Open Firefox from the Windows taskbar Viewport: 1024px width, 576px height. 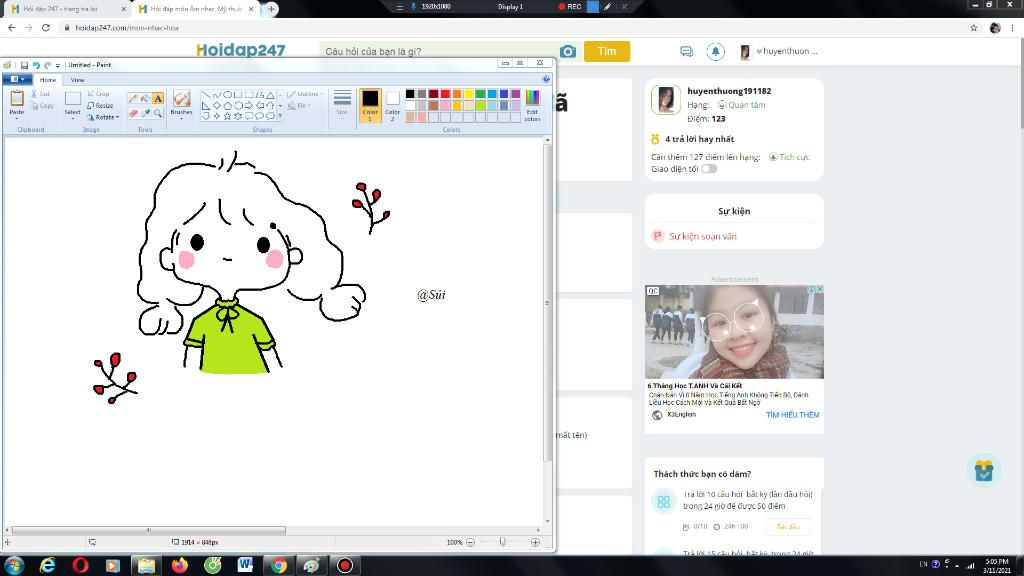pos(180,565)
